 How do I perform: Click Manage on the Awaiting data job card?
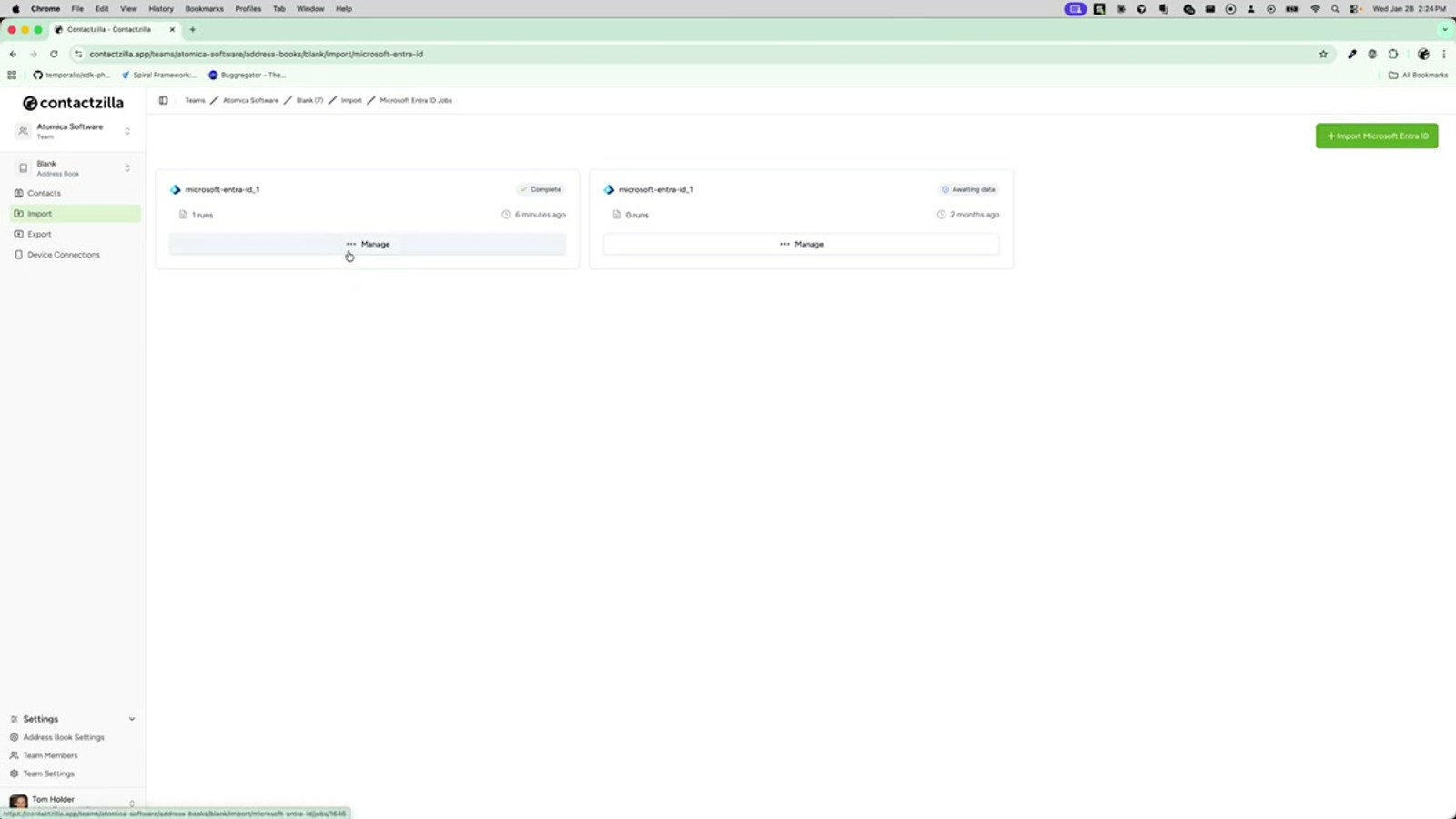click(801, 244)
